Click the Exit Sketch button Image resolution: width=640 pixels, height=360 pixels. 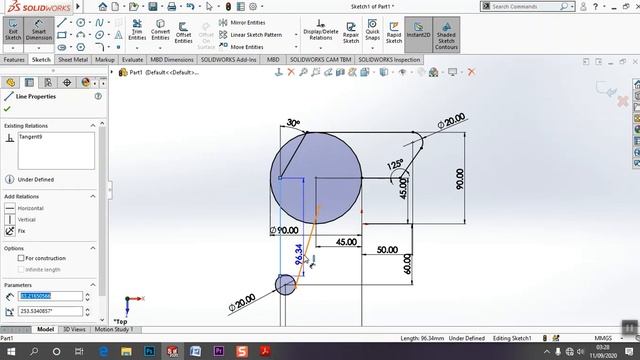pyautogui.click(x=13, y=30)
